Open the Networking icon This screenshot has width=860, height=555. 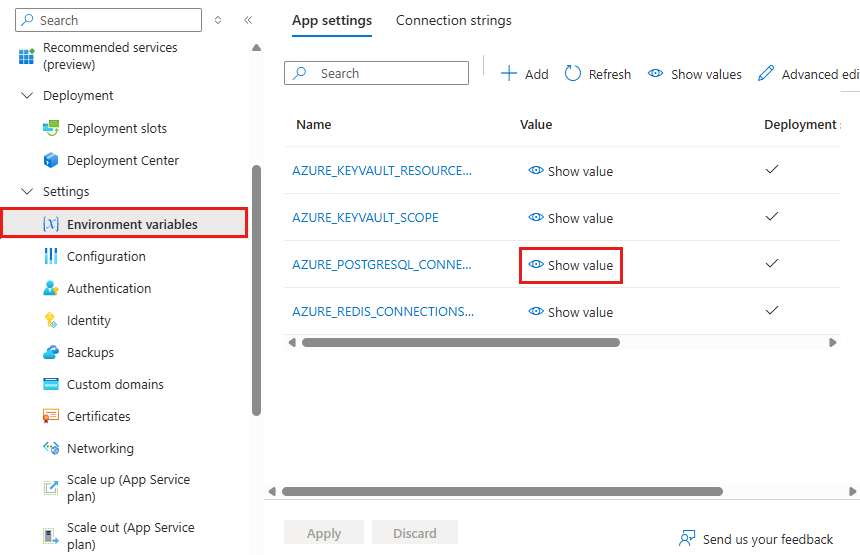(x=51, y=448)
